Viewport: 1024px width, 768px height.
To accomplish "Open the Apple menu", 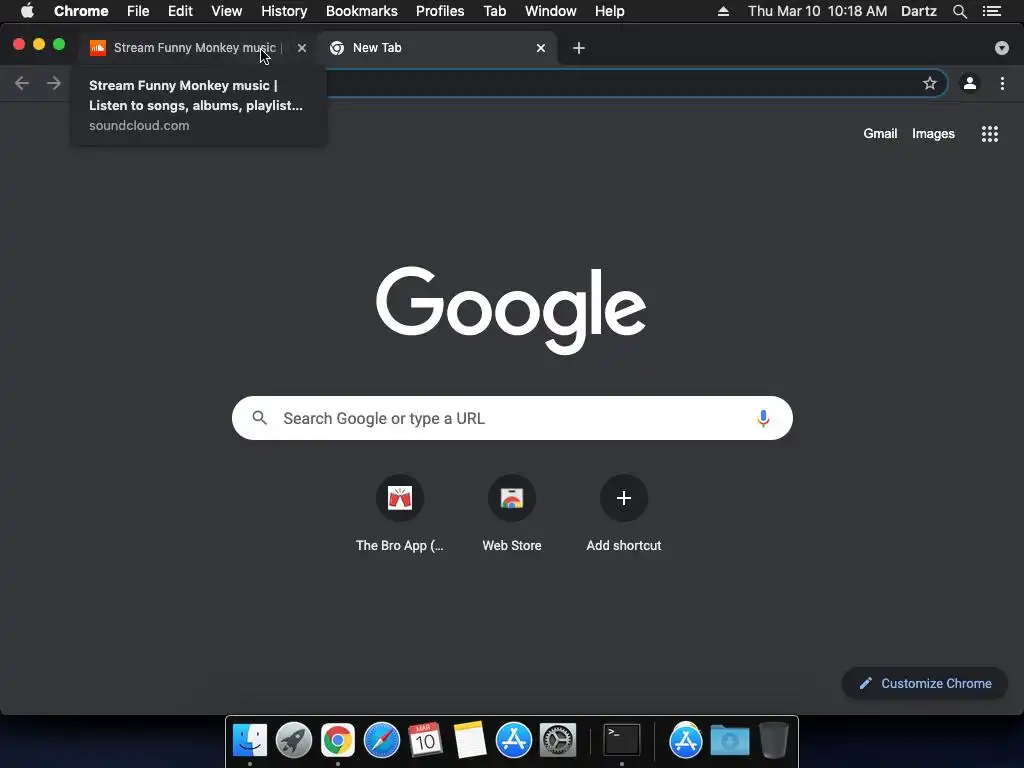I will point(27,11).
